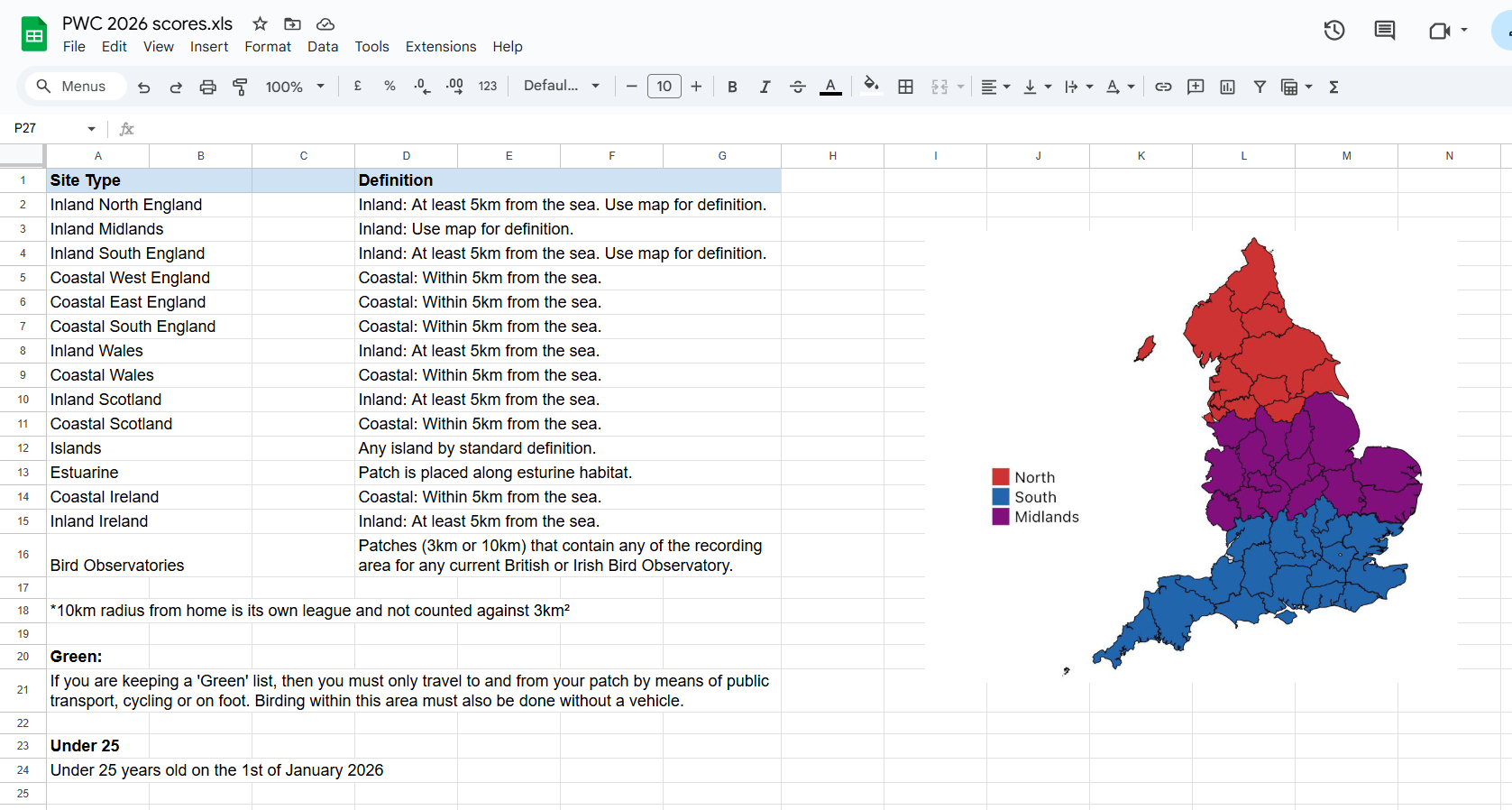Open version history clock icon
This screenshot has height=810, width=1512.
point(1333,31)
